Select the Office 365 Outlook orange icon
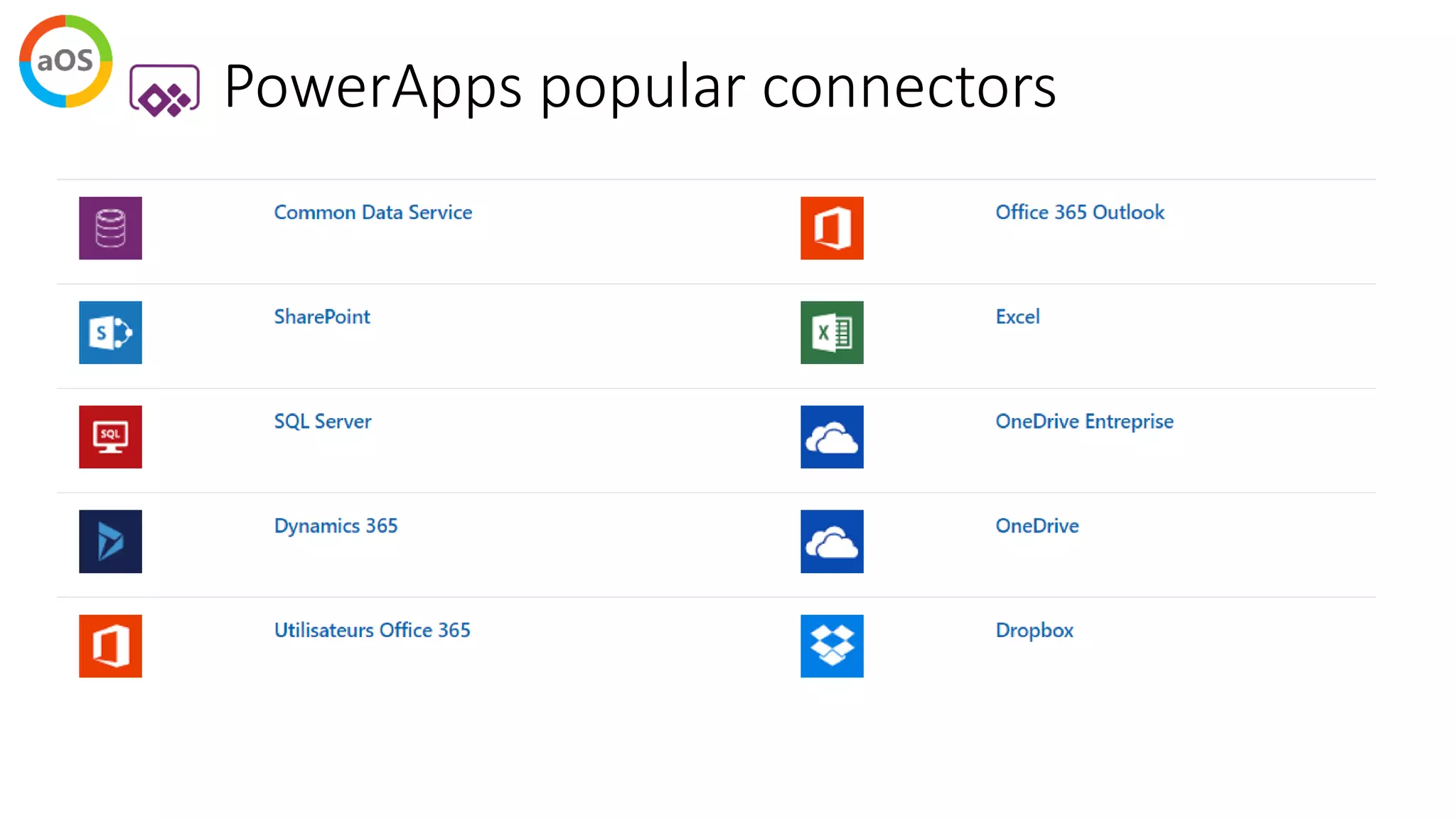The image size is (1456, 819). (832, 228)
